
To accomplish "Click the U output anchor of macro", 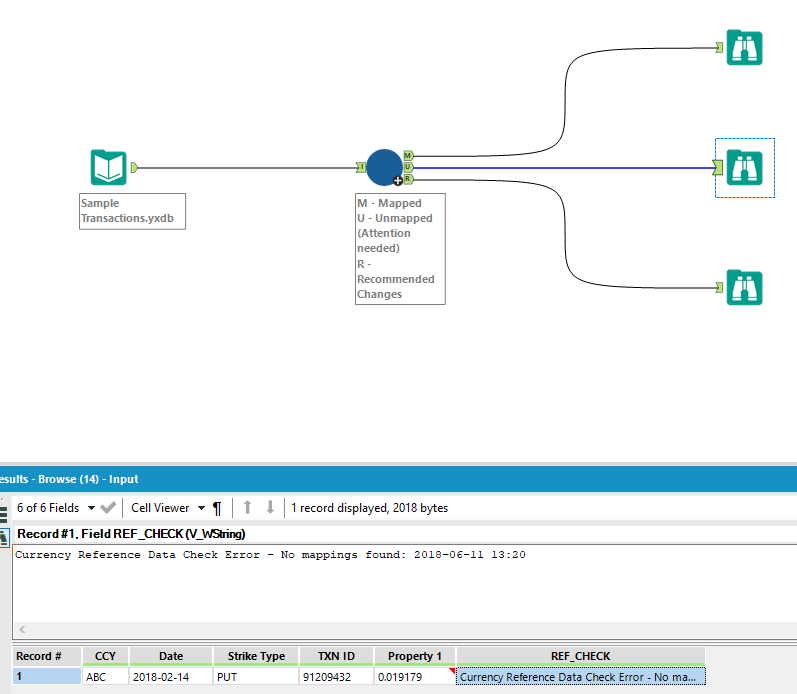I will [408, 167].
